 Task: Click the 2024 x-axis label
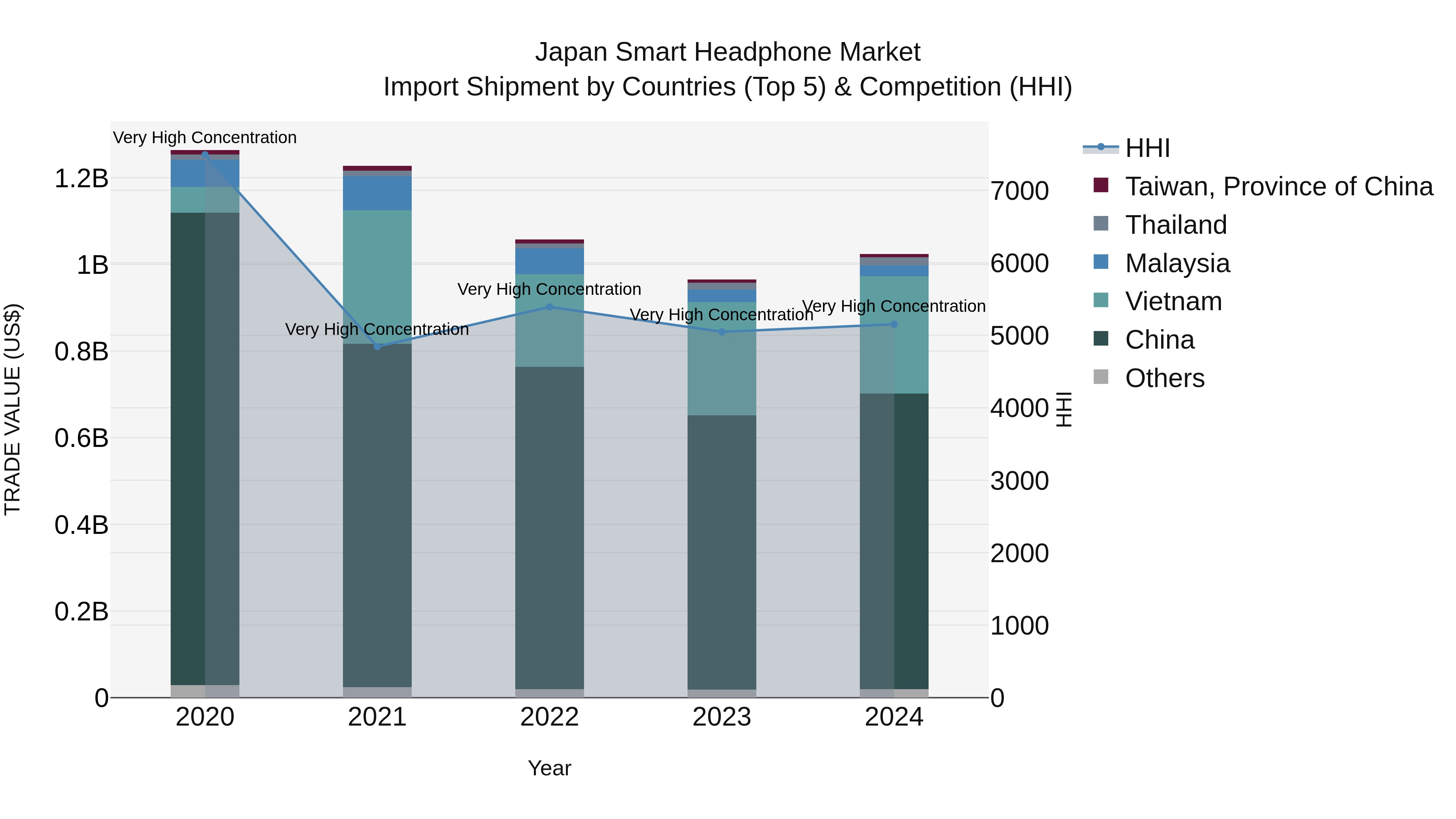tap(894, 717)
